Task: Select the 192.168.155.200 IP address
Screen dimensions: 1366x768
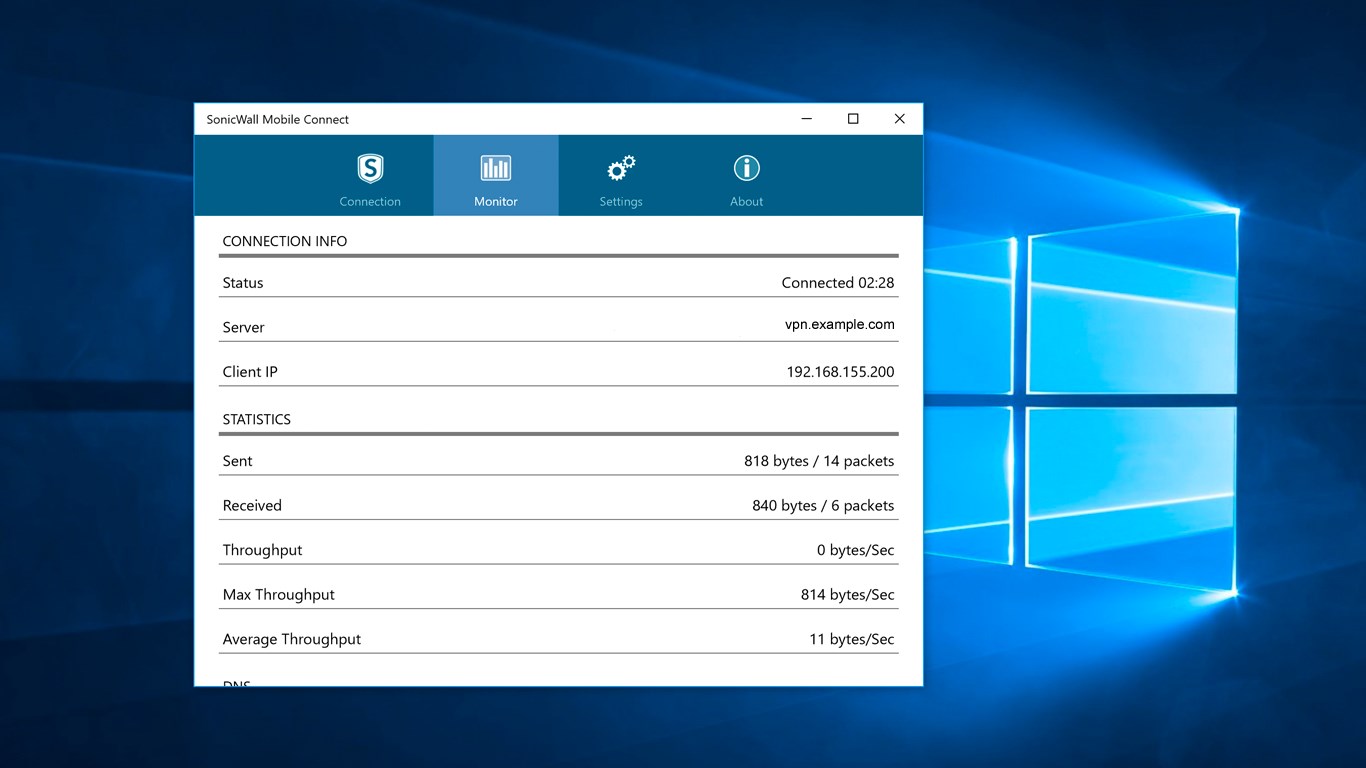Action: click(x=841, y=372)
